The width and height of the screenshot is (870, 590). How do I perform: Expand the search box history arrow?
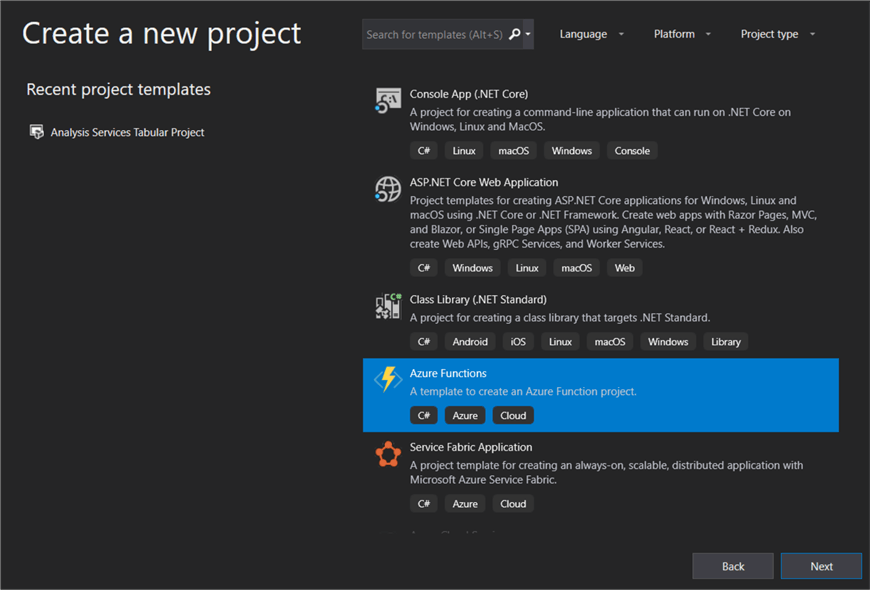[527, 33]
